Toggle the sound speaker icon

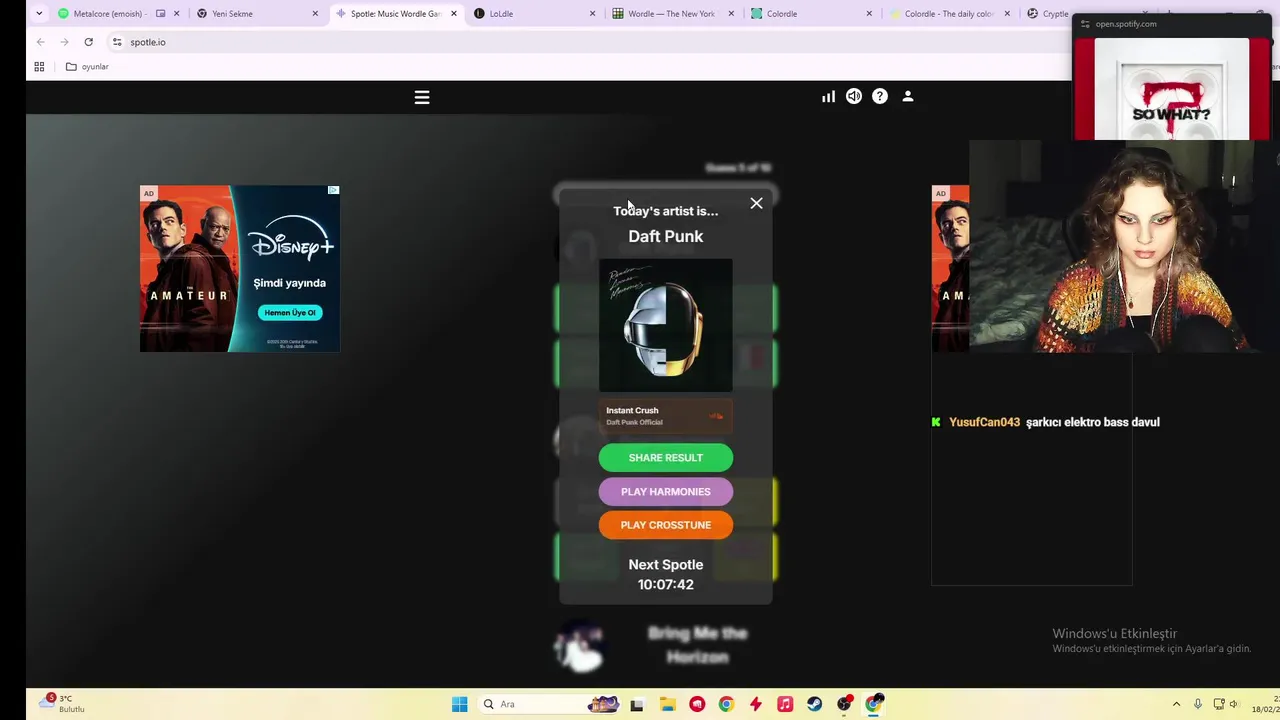pyautogui.click(x=854, y=96)
